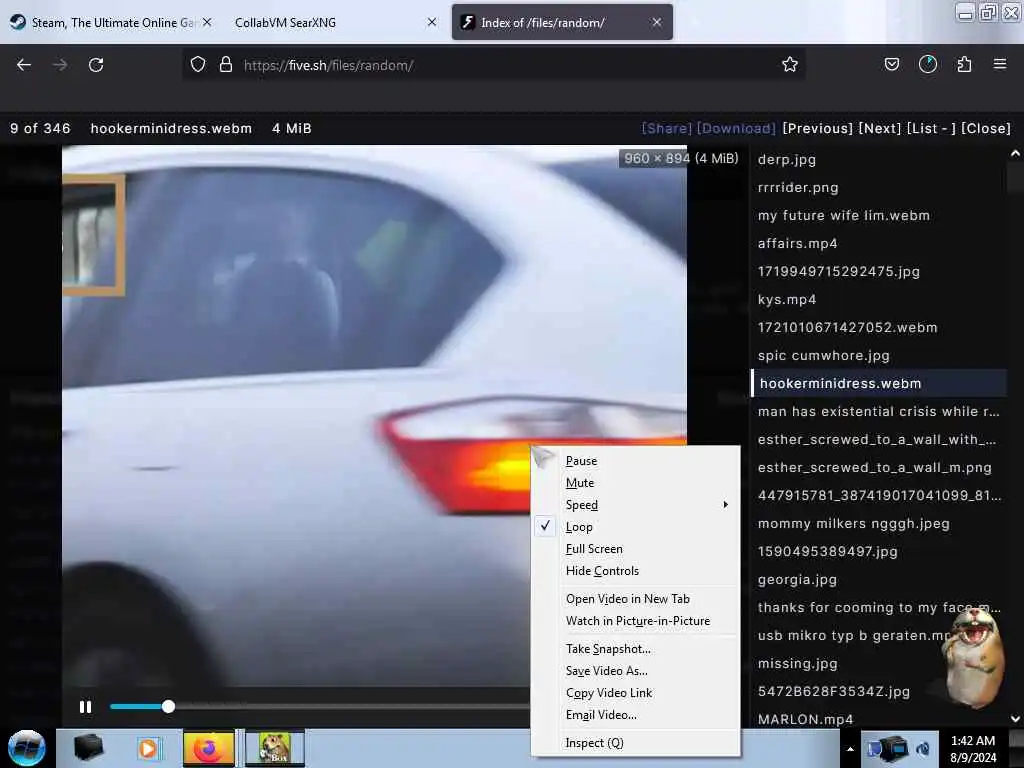The width and height of the screenshot is (1024, 768).
Task: Open rrrrider.png in the file list
Action: [797, 187]
